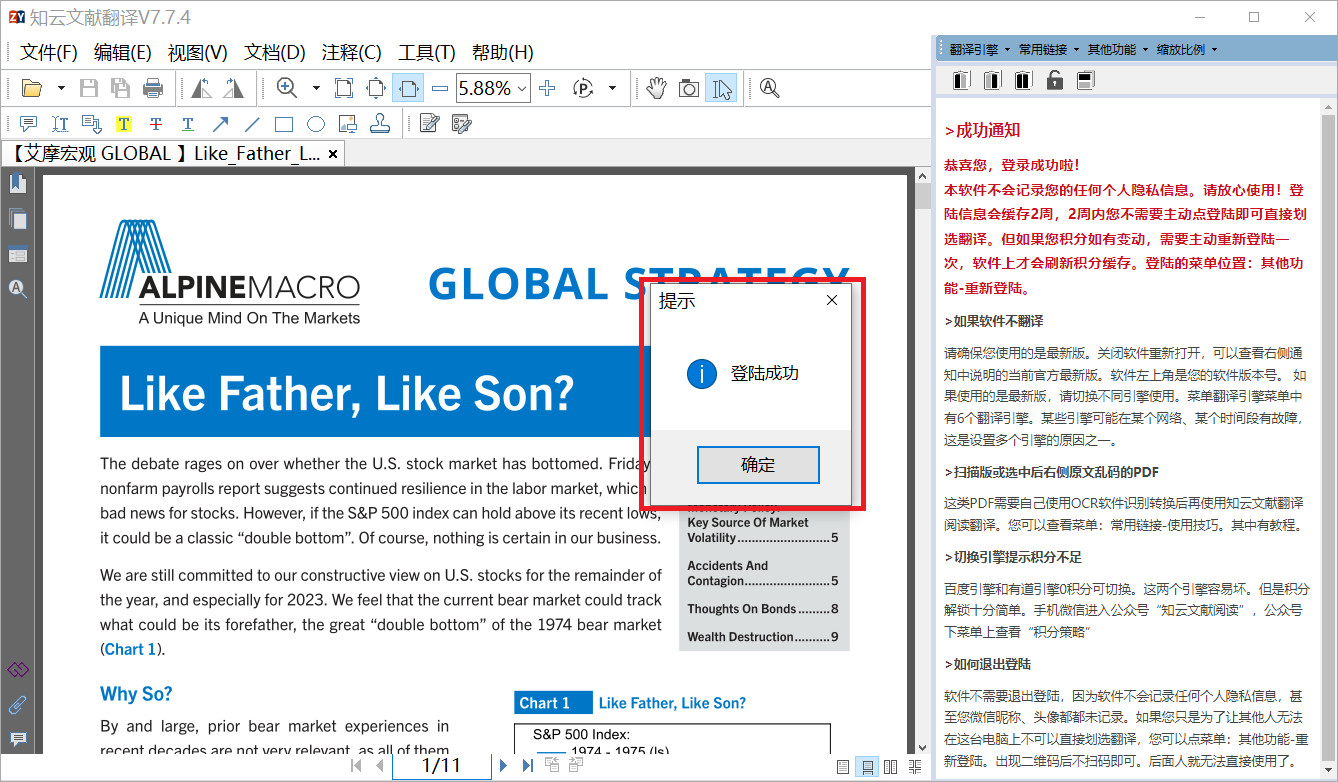This screenshot has height=782, width=1338.
Task: Select the Arrow drawing tool
Action: tap(220, 124)
